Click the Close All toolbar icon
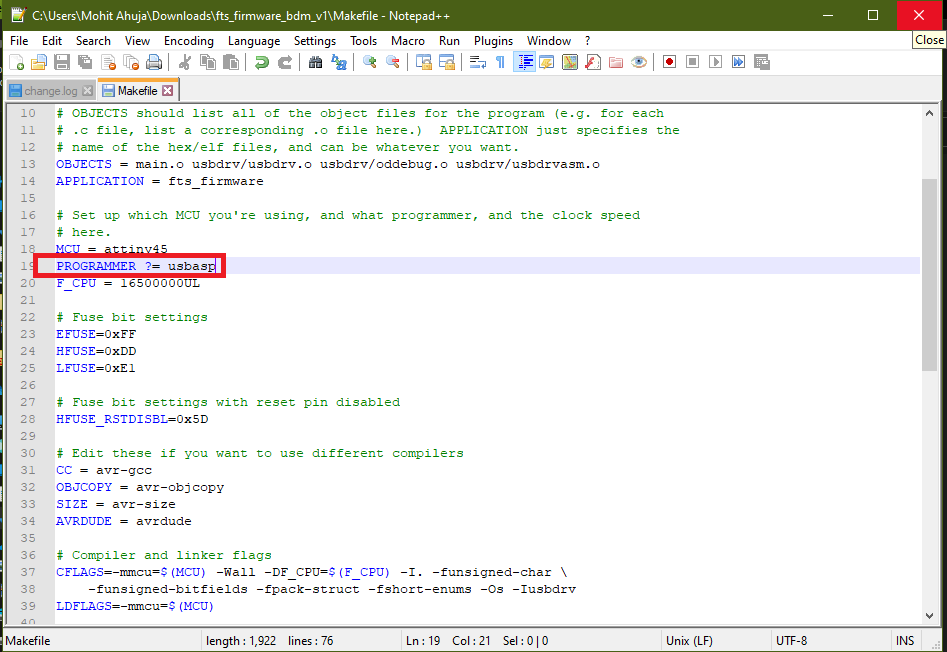Image resolution: width=947 pixels, height=652 pixels. click(131, 62)
